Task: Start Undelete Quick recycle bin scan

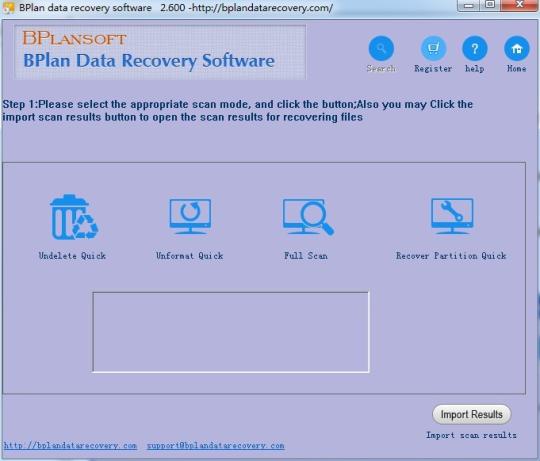Action: (x=74, y=217)
